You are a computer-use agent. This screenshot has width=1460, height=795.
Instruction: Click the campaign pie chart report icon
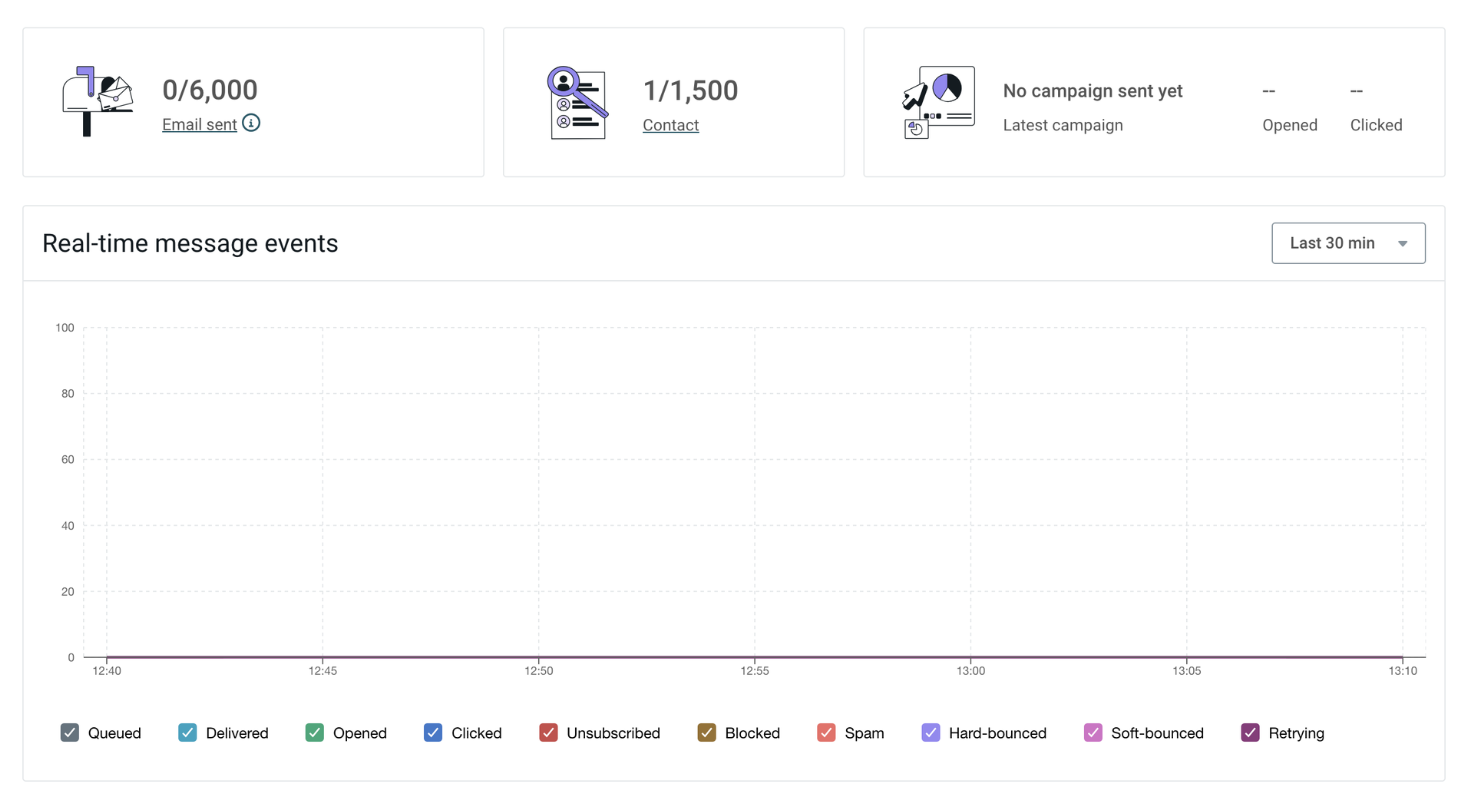coord(938,103)
